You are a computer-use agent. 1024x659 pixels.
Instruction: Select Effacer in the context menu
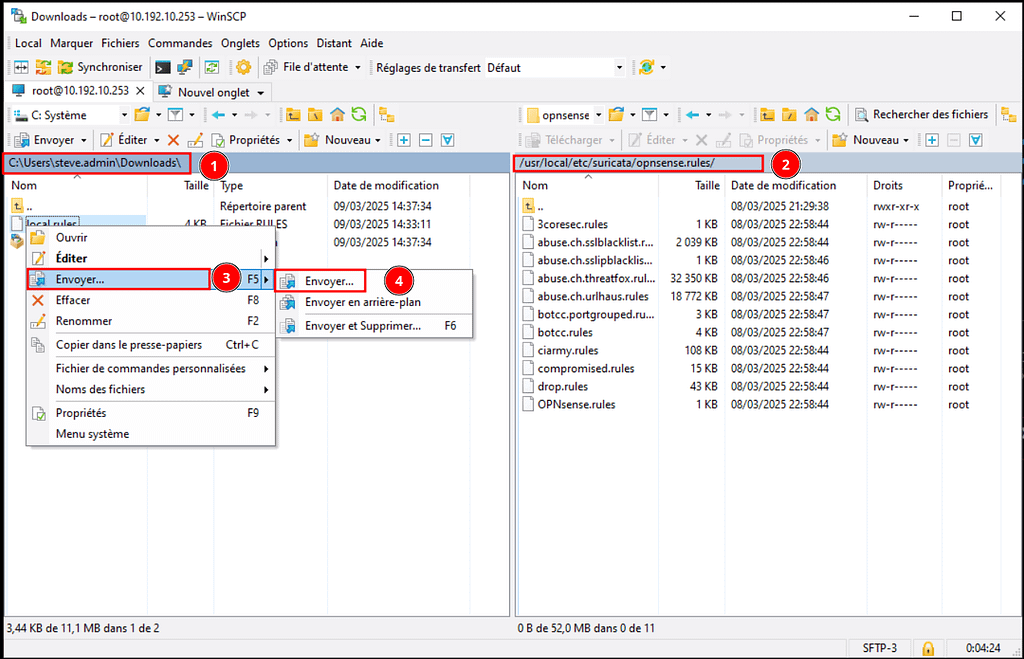[x=75, y=300]
